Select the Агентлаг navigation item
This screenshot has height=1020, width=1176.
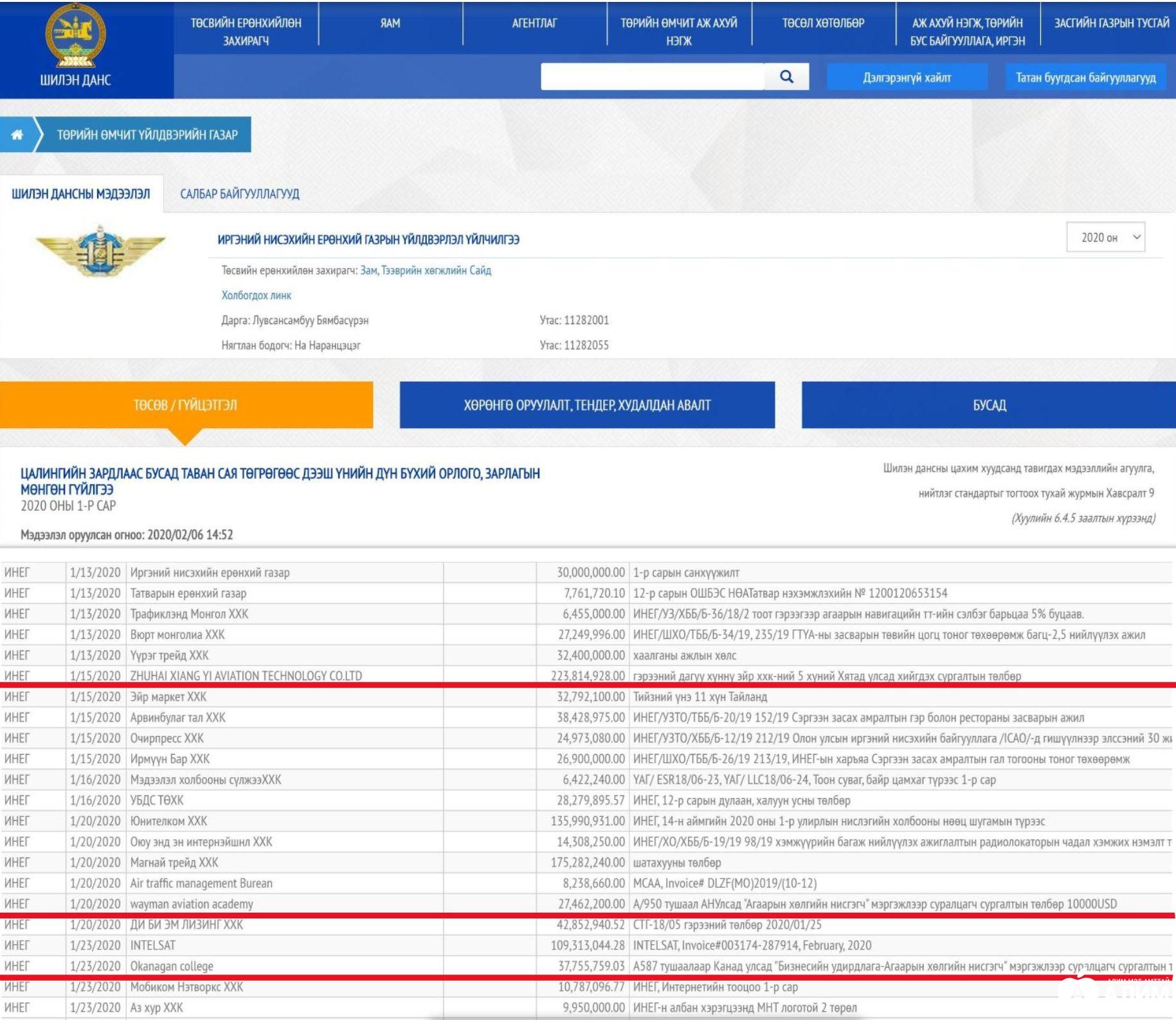[534, 24]
